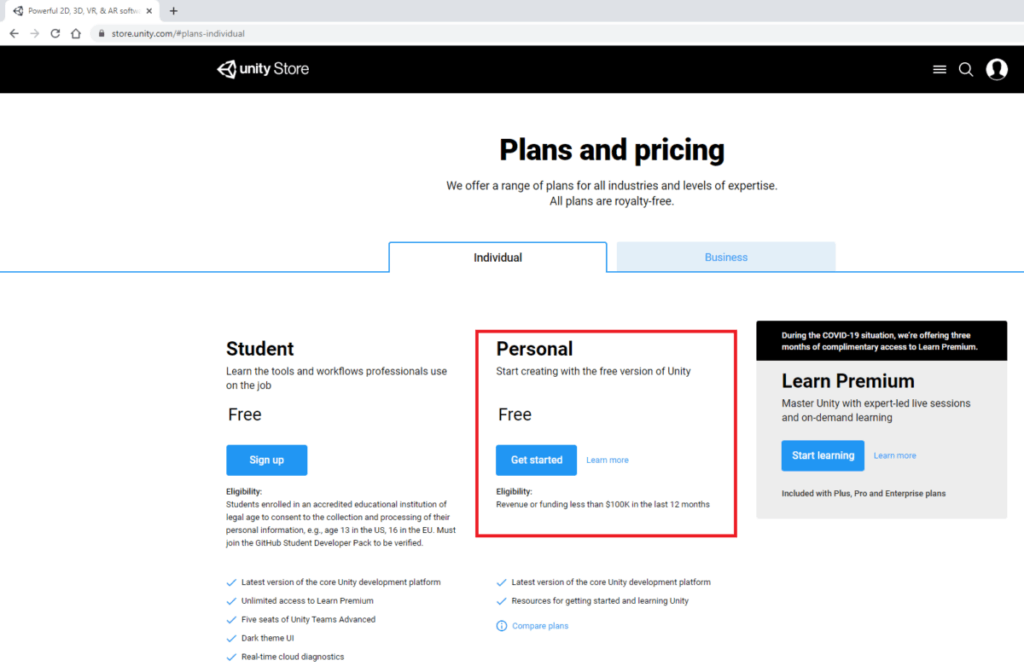Click Get started under Personal plan
Screen dimensions: 1024x666
pos(536,460)
